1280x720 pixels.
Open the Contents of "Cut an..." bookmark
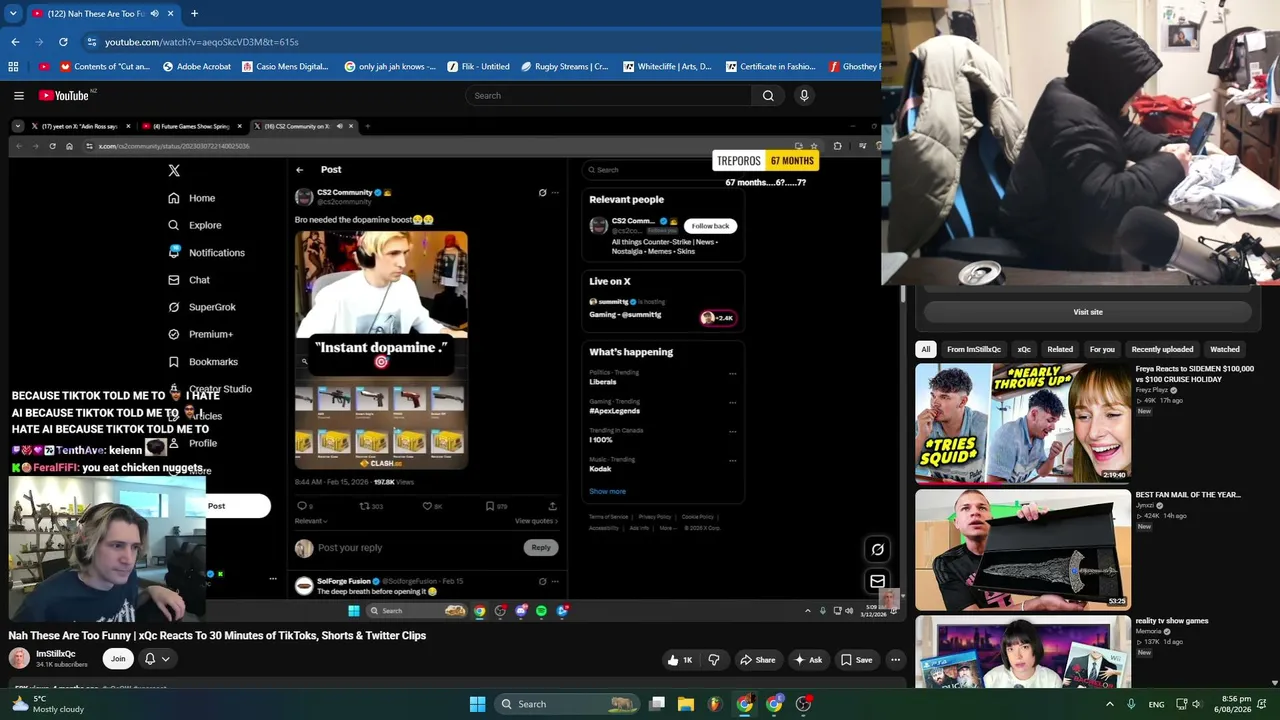pos(104,67)
